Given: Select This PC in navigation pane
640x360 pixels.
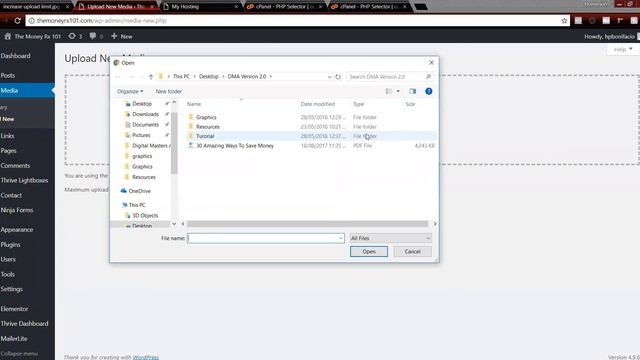Looking at the screenshot, I should tap(137, 205).
